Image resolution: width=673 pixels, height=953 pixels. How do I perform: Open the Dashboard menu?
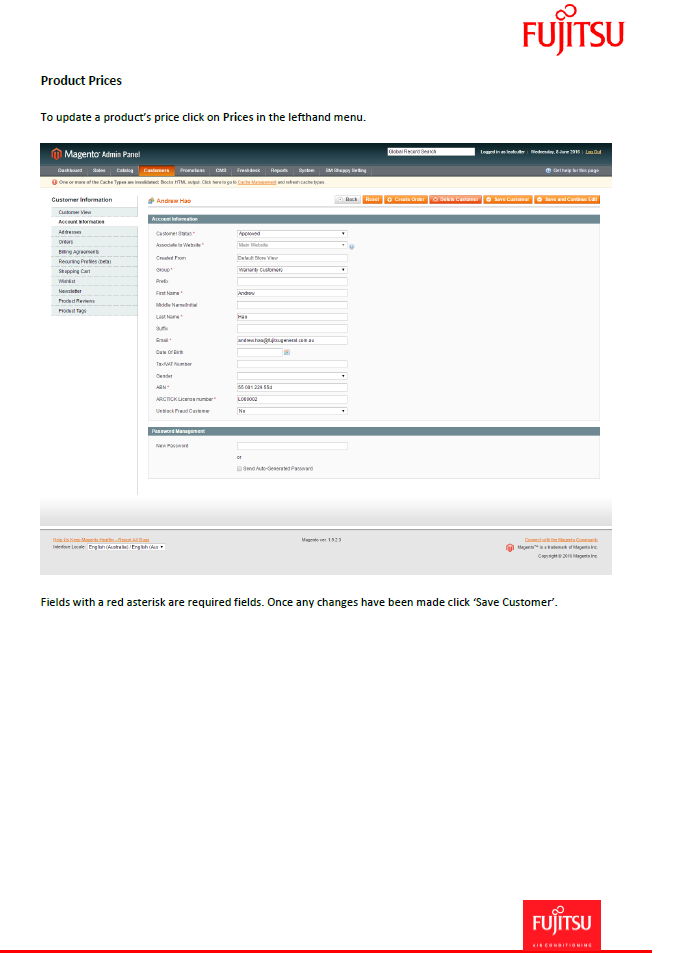coord(70,171)
